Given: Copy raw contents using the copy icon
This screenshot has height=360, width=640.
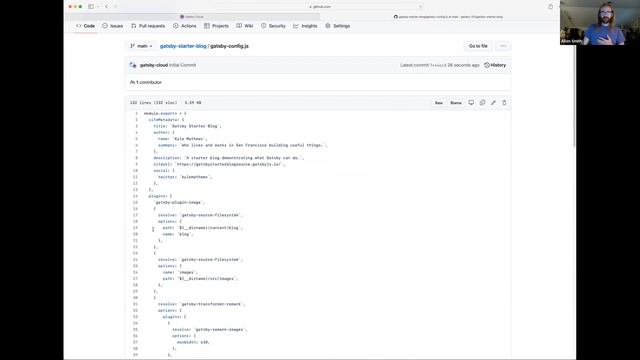Looking at the screenshot, I should coord(482,103).
